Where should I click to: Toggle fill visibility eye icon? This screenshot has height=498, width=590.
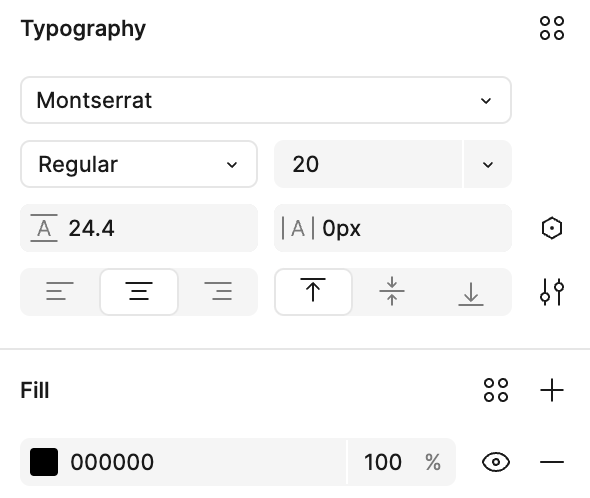pyautogui.click(x=496, y=461)
